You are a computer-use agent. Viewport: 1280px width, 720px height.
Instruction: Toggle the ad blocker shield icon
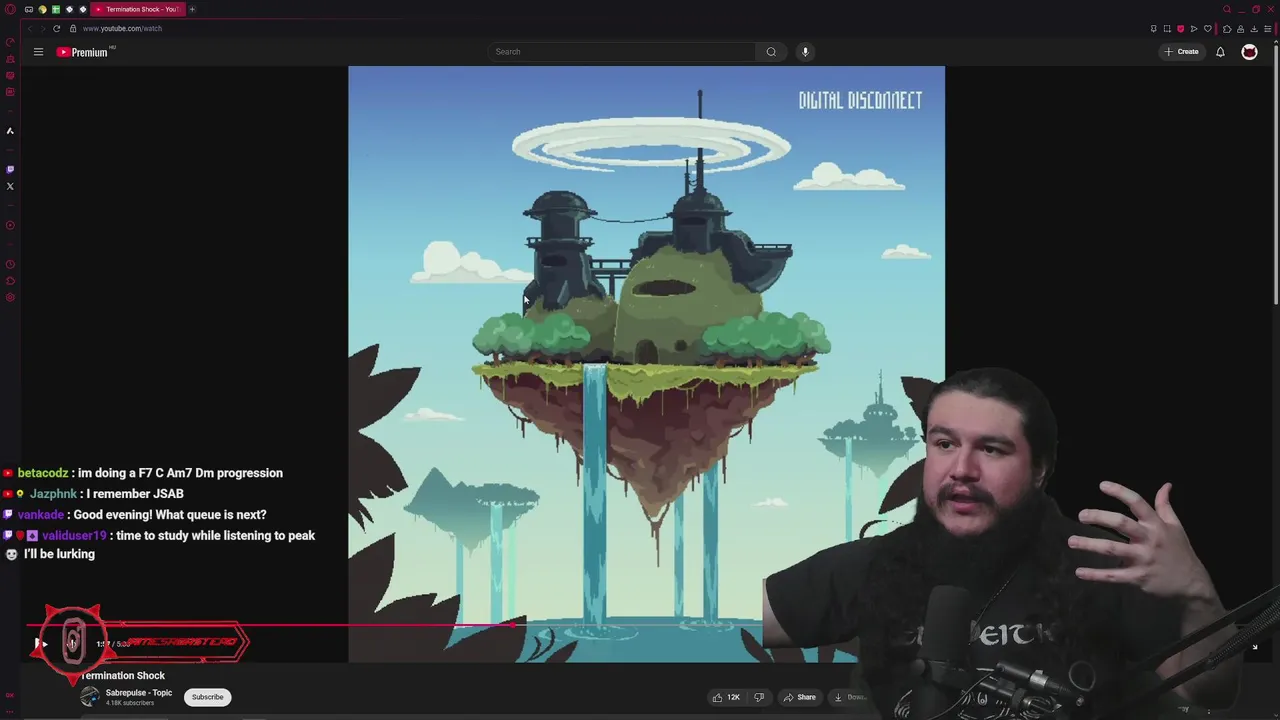(x=1180, y=28)
